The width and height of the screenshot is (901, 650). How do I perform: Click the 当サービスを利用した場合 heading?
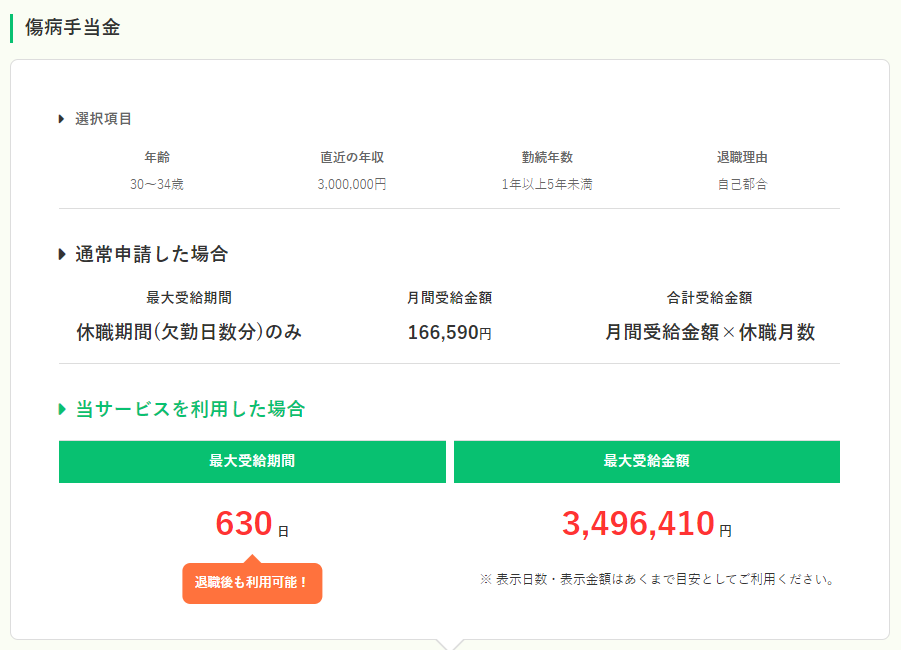tap(190, 409)
